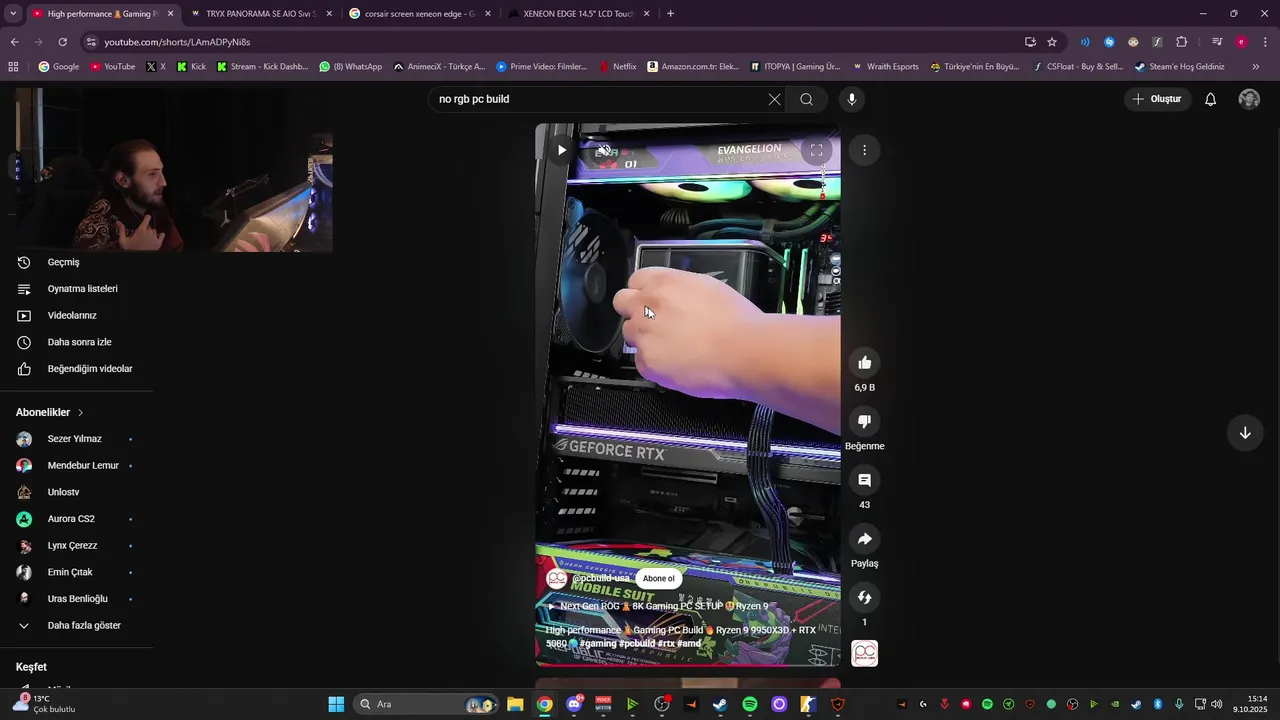Clear the search text with the X
Screen dimensions: 1280x720
[x=774, y=99]
